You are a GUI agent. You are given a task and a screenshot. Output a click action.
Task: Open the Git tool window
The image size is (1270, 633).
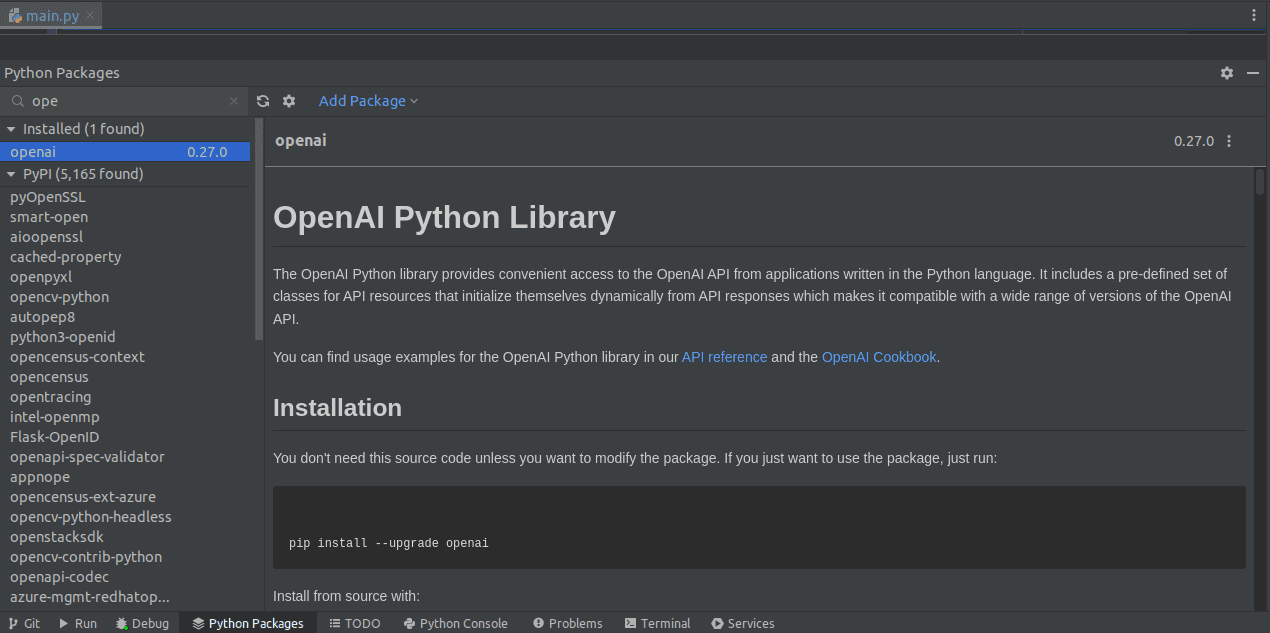click(24, 623)
